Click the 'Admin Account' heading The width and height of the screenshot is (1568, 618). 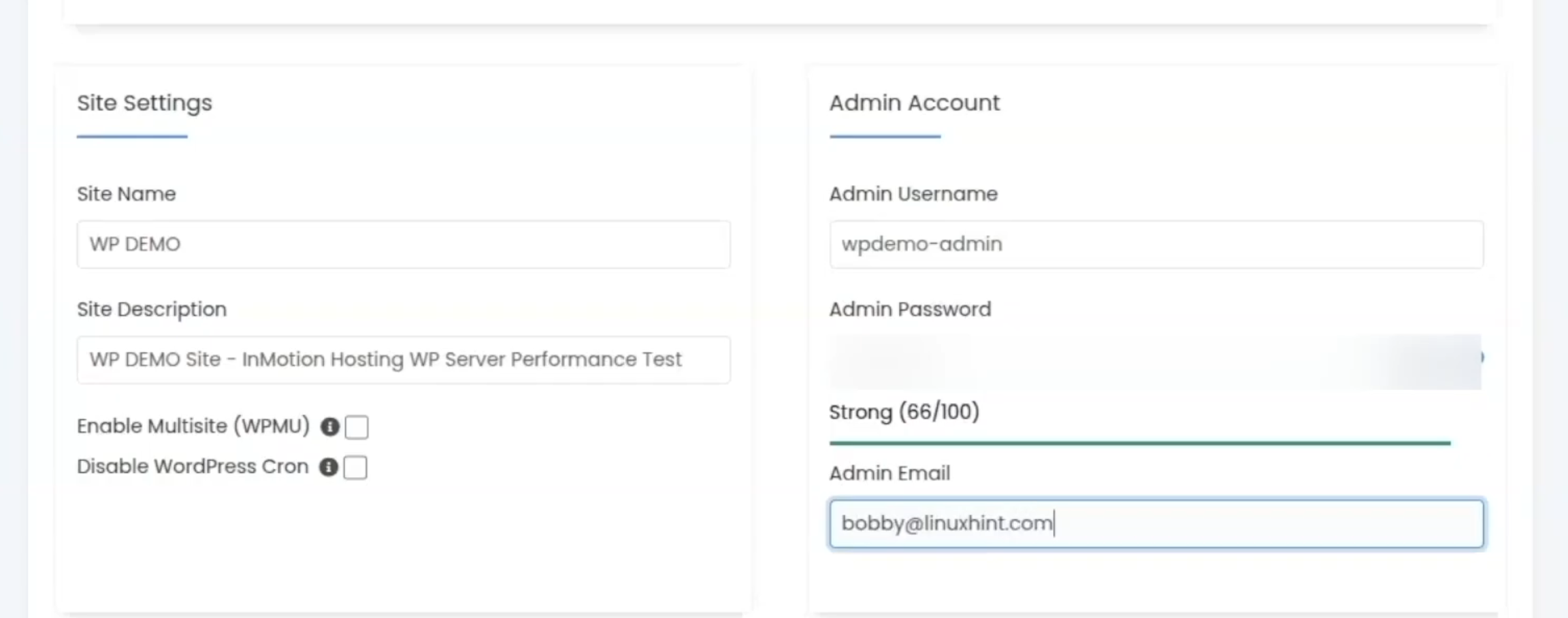[915, 103]
